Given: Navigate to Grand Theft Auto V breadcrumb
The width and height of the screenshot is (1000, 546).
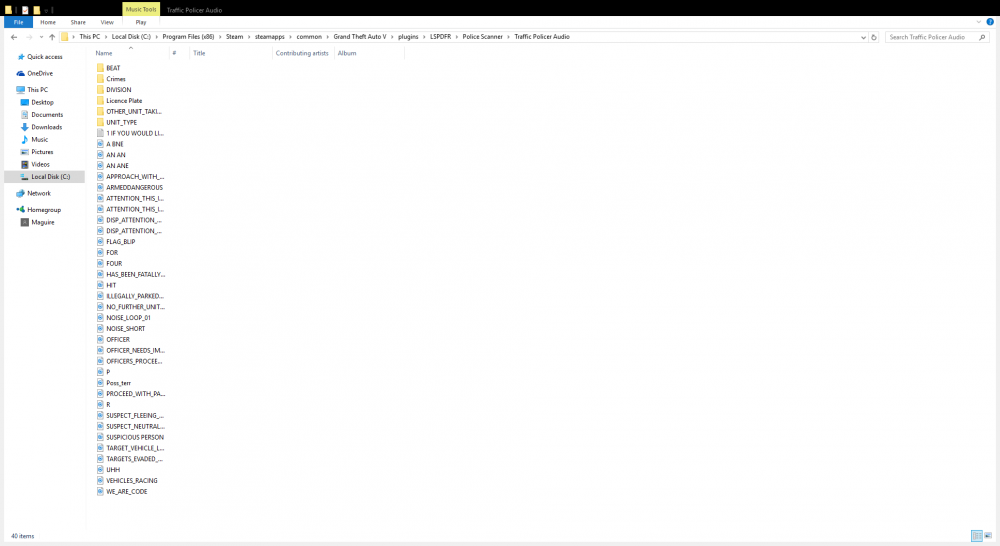Looking at the screenshot, I should pos(360,37).
